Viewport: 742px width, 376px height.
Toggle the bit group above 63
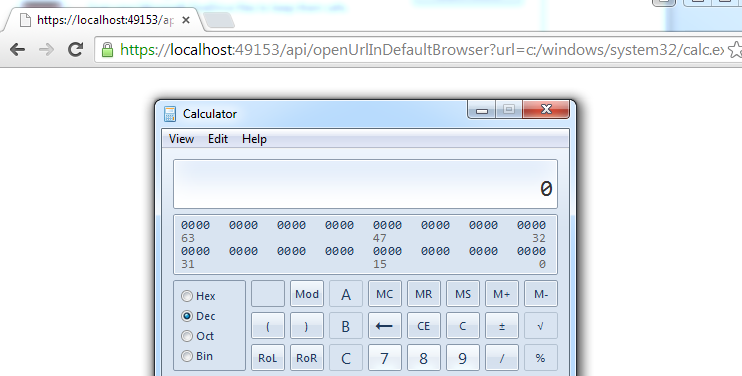click(195, 225)
